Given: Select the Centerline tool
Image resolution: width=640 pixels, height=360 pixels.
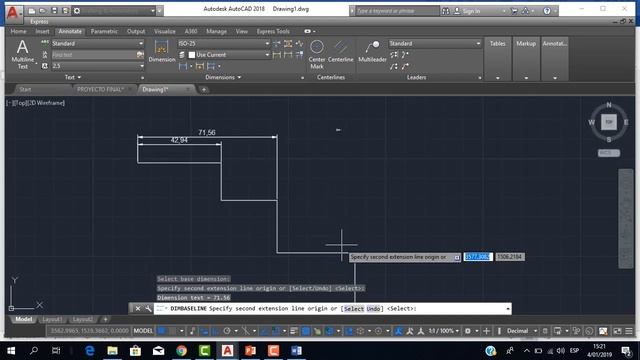Looking at the screenshot, I should pos(341,51).
